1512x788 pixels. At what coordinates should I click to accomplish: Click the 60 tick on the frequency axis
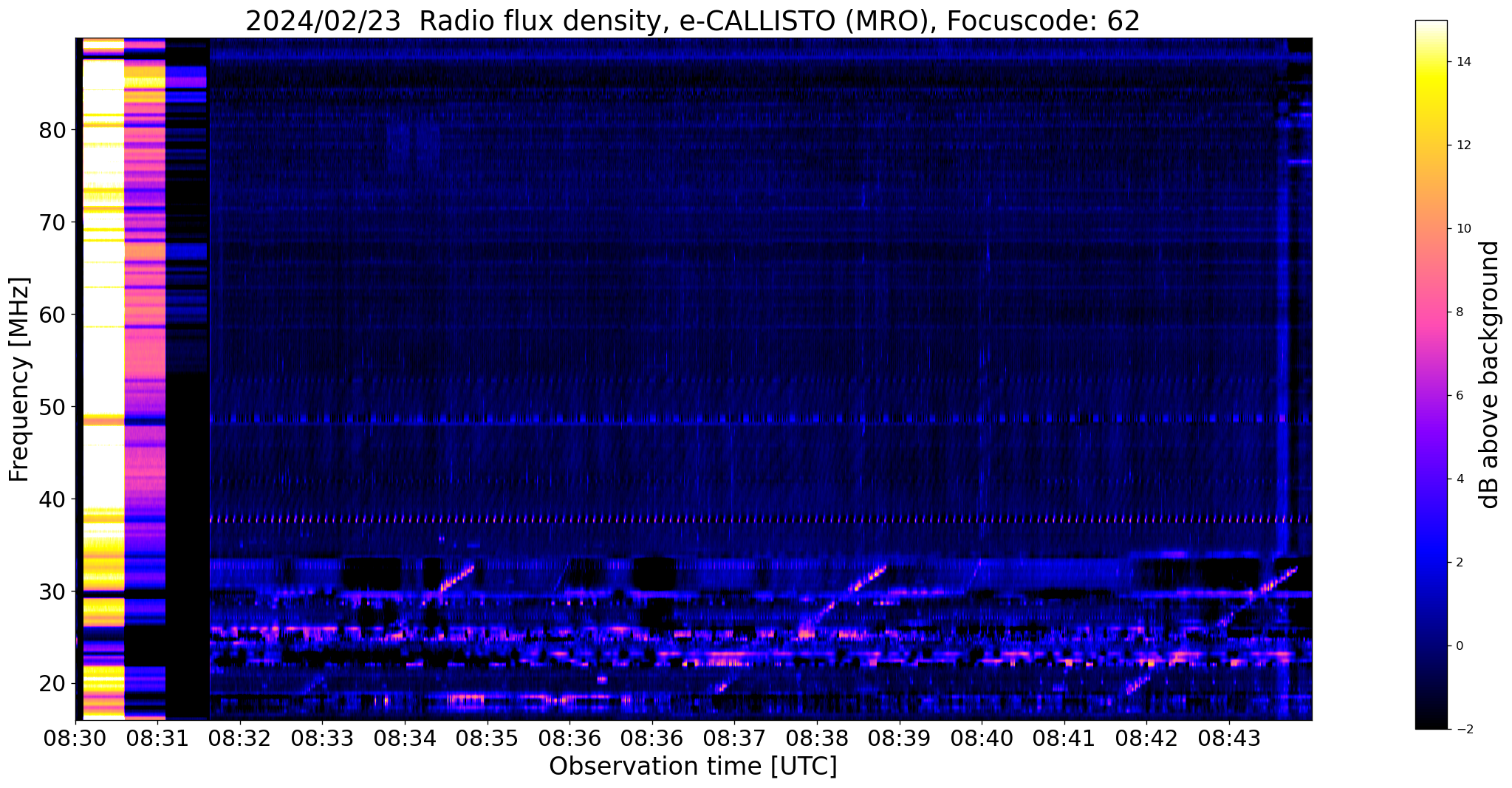coord(52,315)
